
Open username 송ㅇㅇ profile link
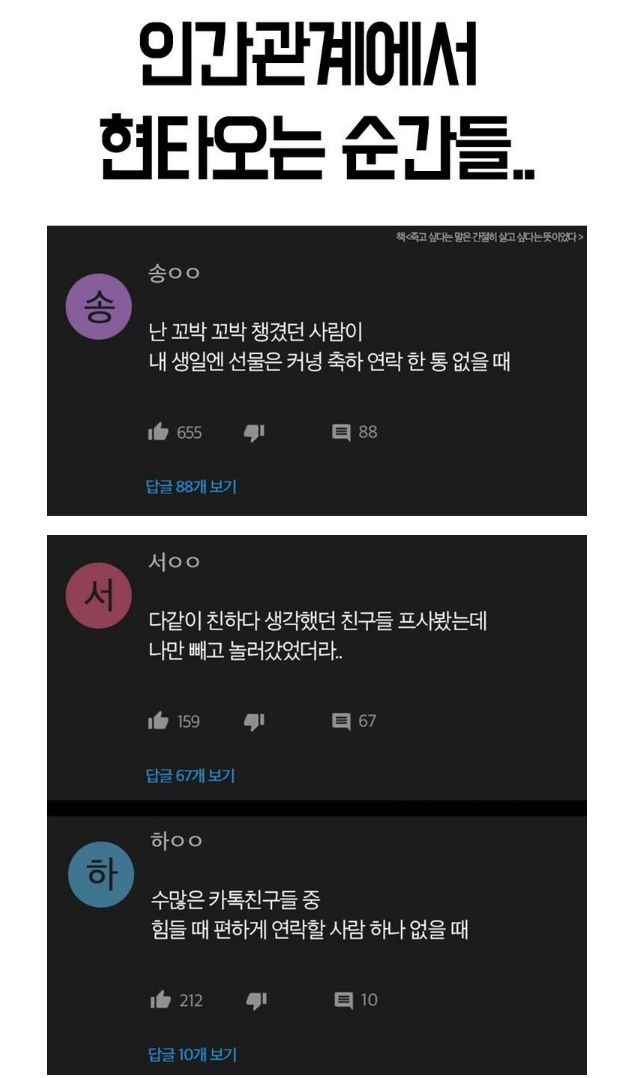pyautogui.click(x=174, y=273)
